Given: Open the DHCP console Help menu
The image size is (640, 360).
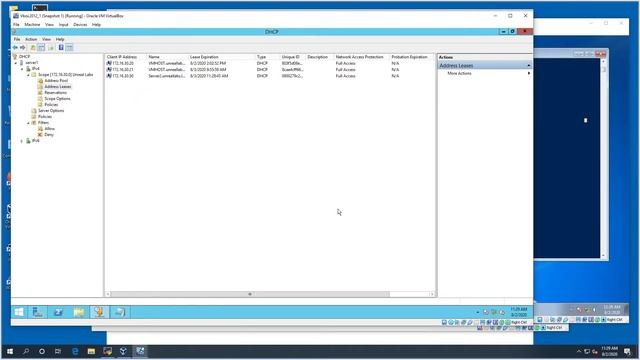Looking at the screenshot, I should [x=60, y=39].
